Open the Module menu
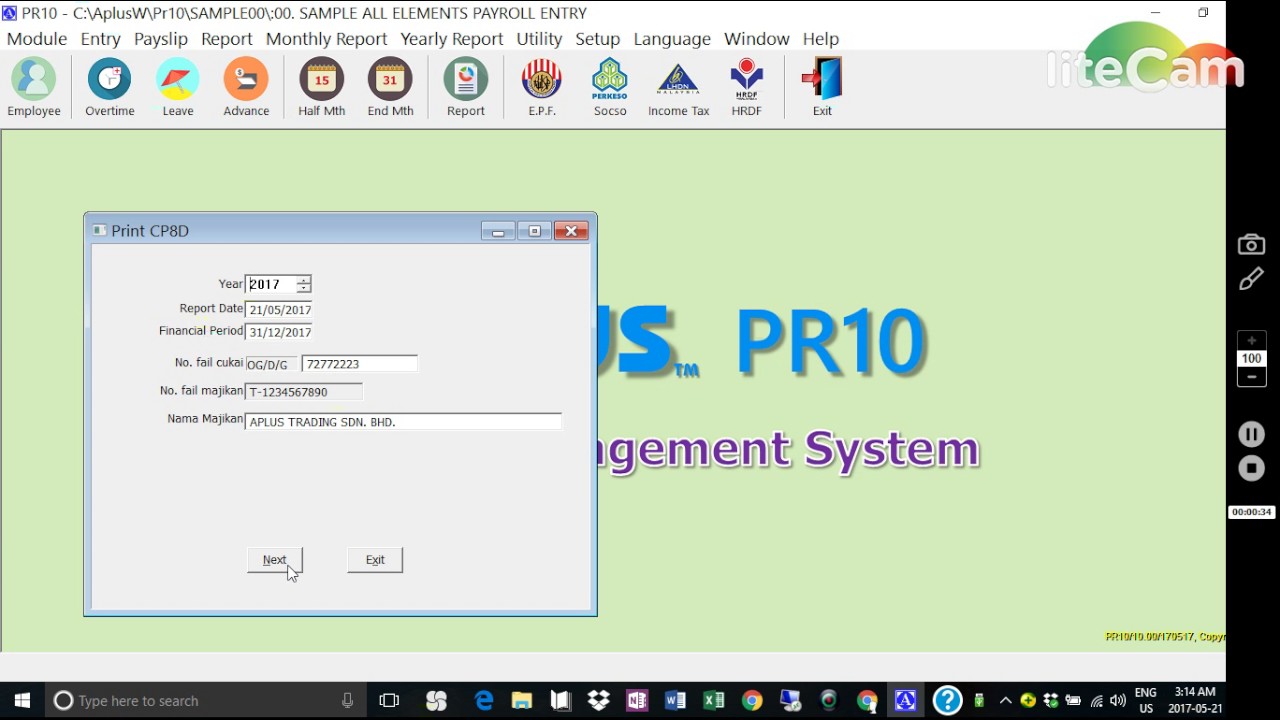 (37, 39)
